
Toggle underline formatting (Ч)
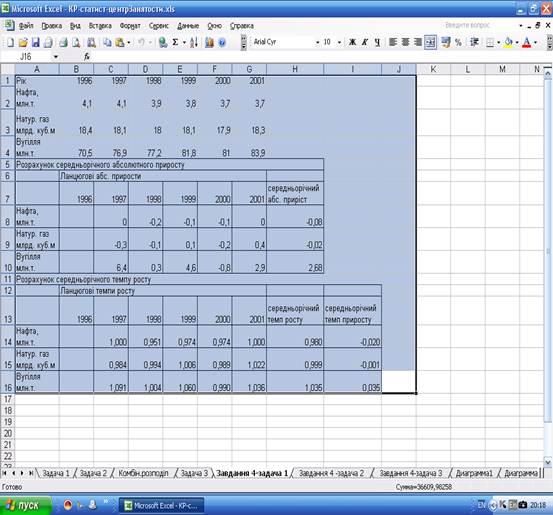coord(377,42)
